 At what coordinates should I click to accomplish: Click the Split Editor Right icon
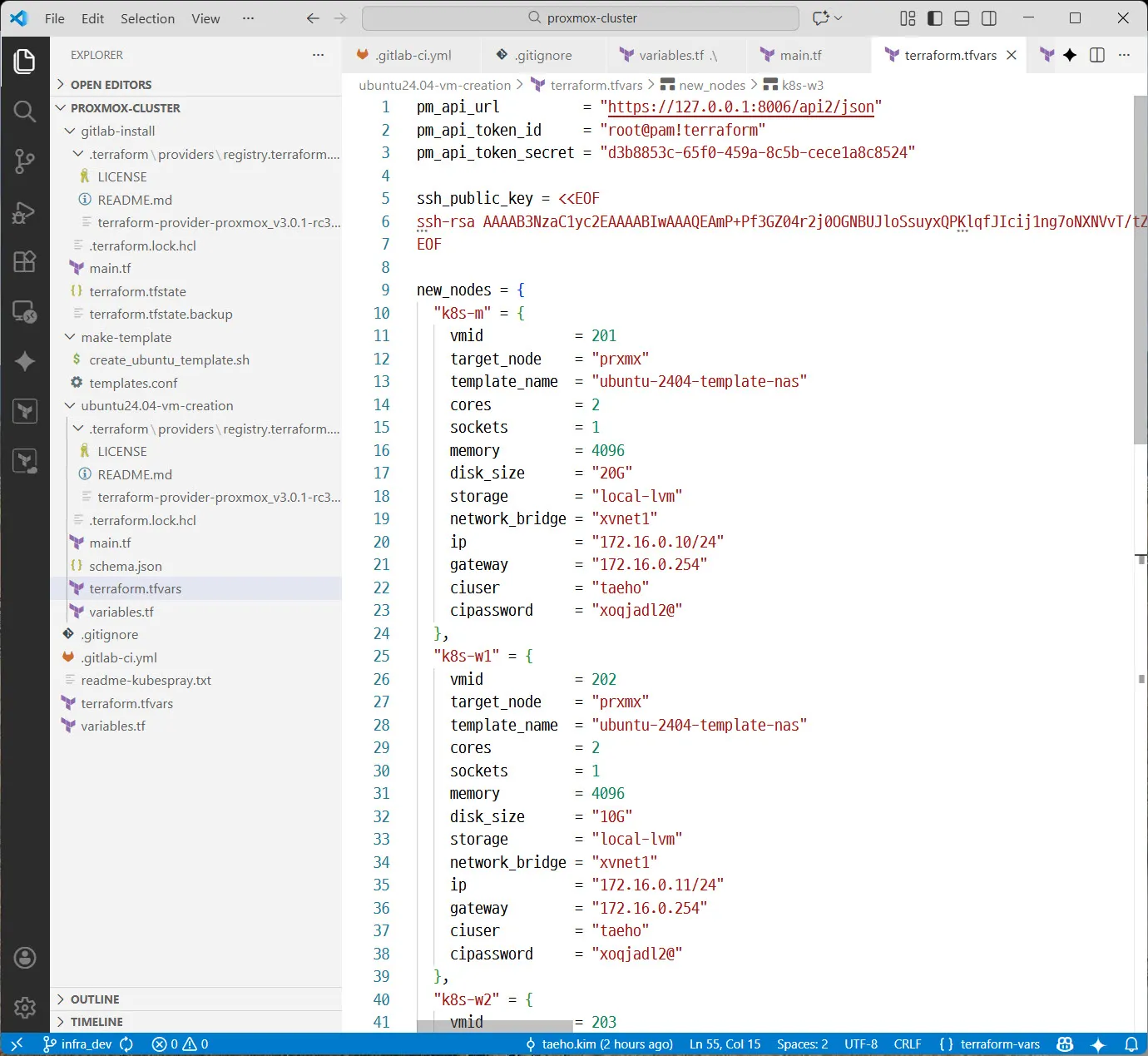pos(1097,55)
